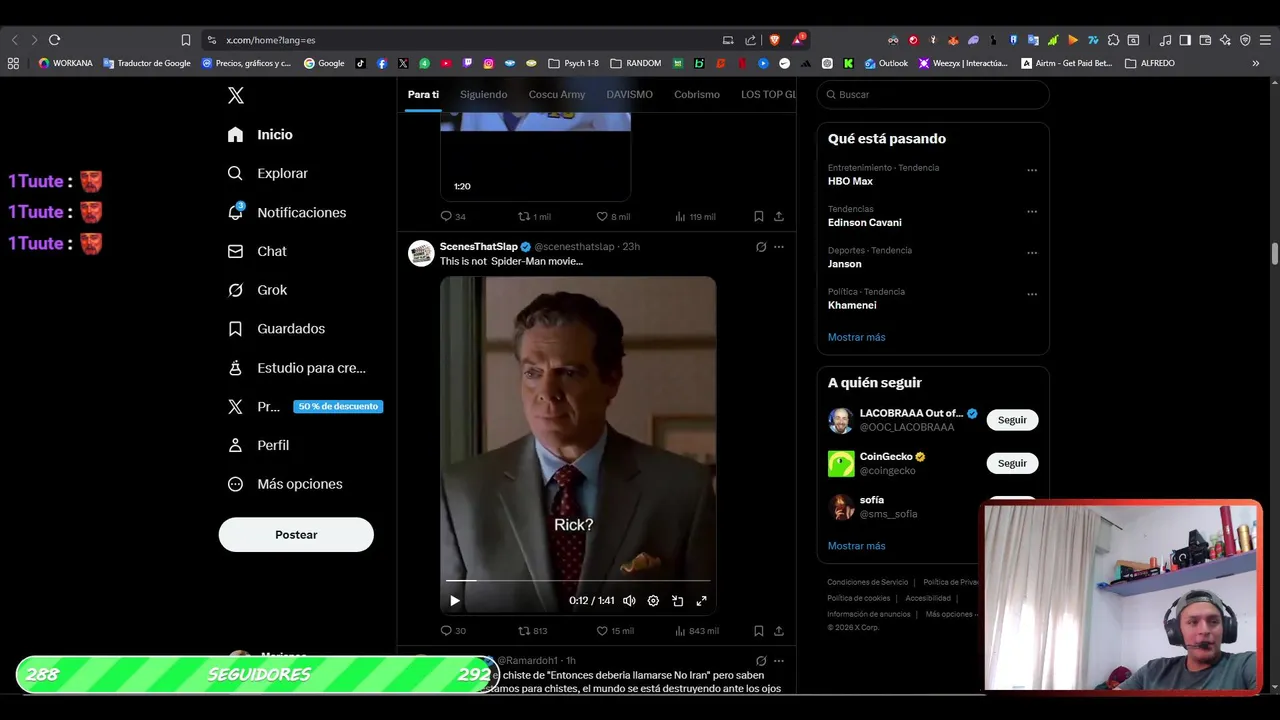
Task: Enter fullscreen on the video player
Action: 701,601
